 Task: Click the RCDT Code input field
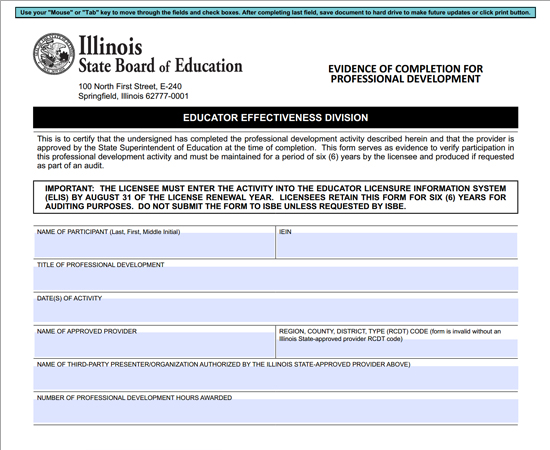[397, 348]
